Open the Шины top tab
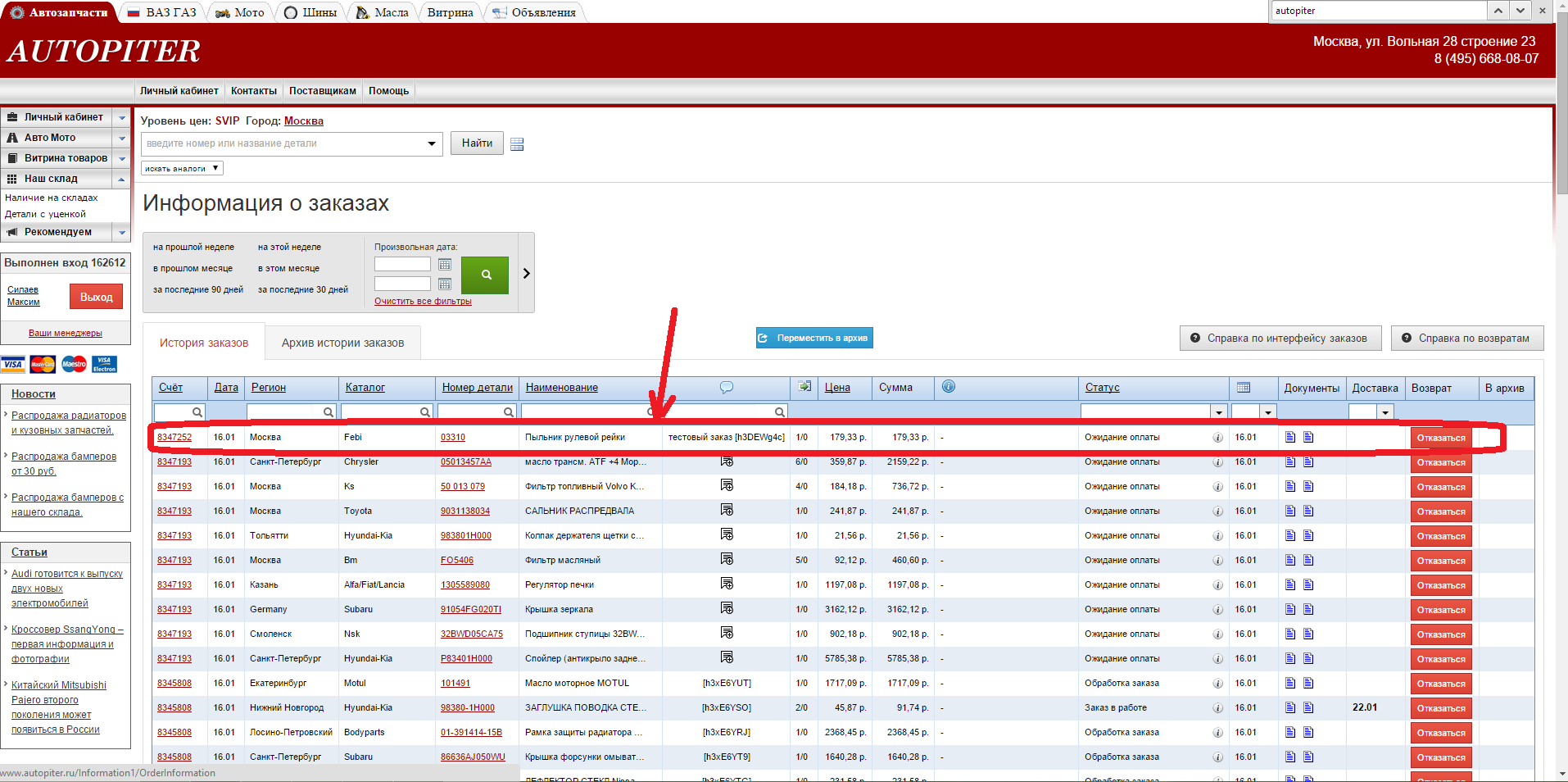This screenshot has width=1568, height=782. [310, 12]
